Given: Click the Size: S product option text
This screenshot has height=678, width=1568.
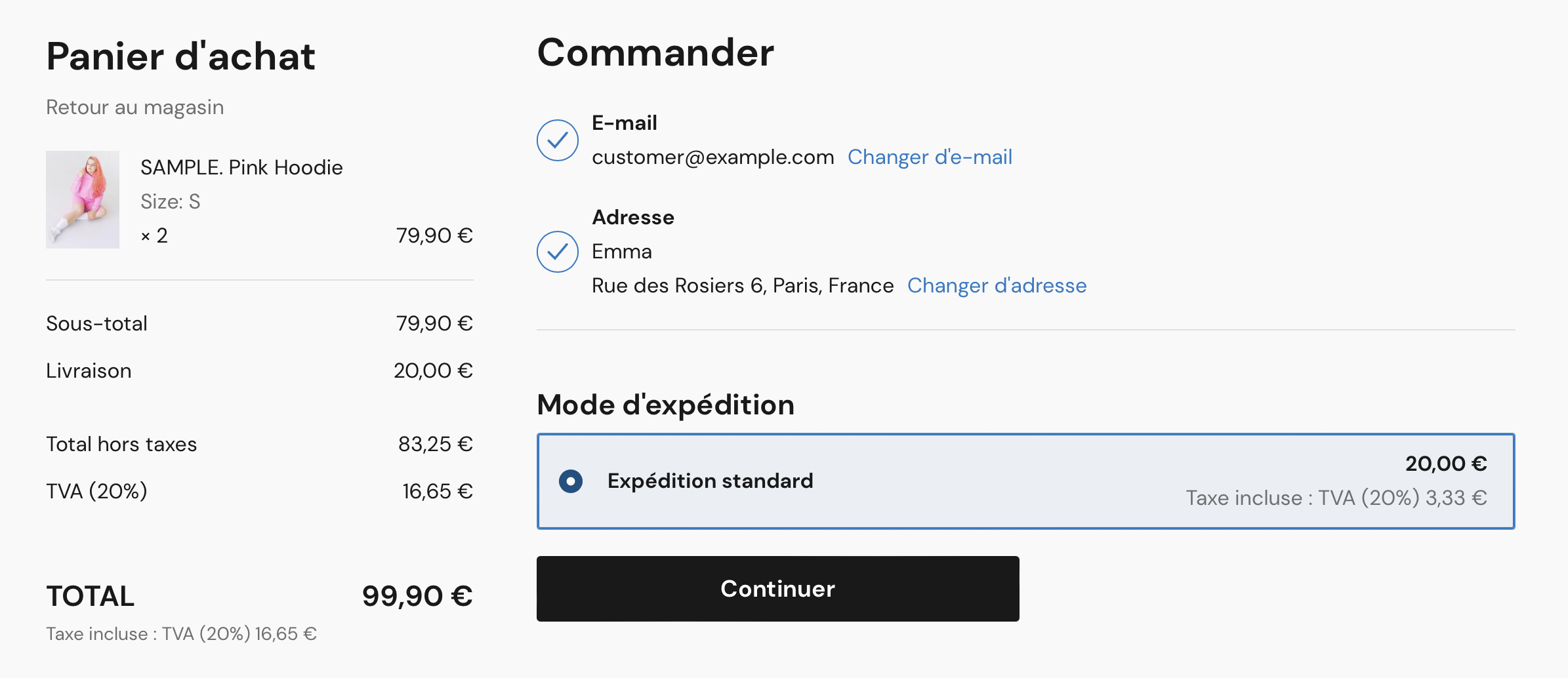Looking at the screenshot, I should click(x=170, y=201).
